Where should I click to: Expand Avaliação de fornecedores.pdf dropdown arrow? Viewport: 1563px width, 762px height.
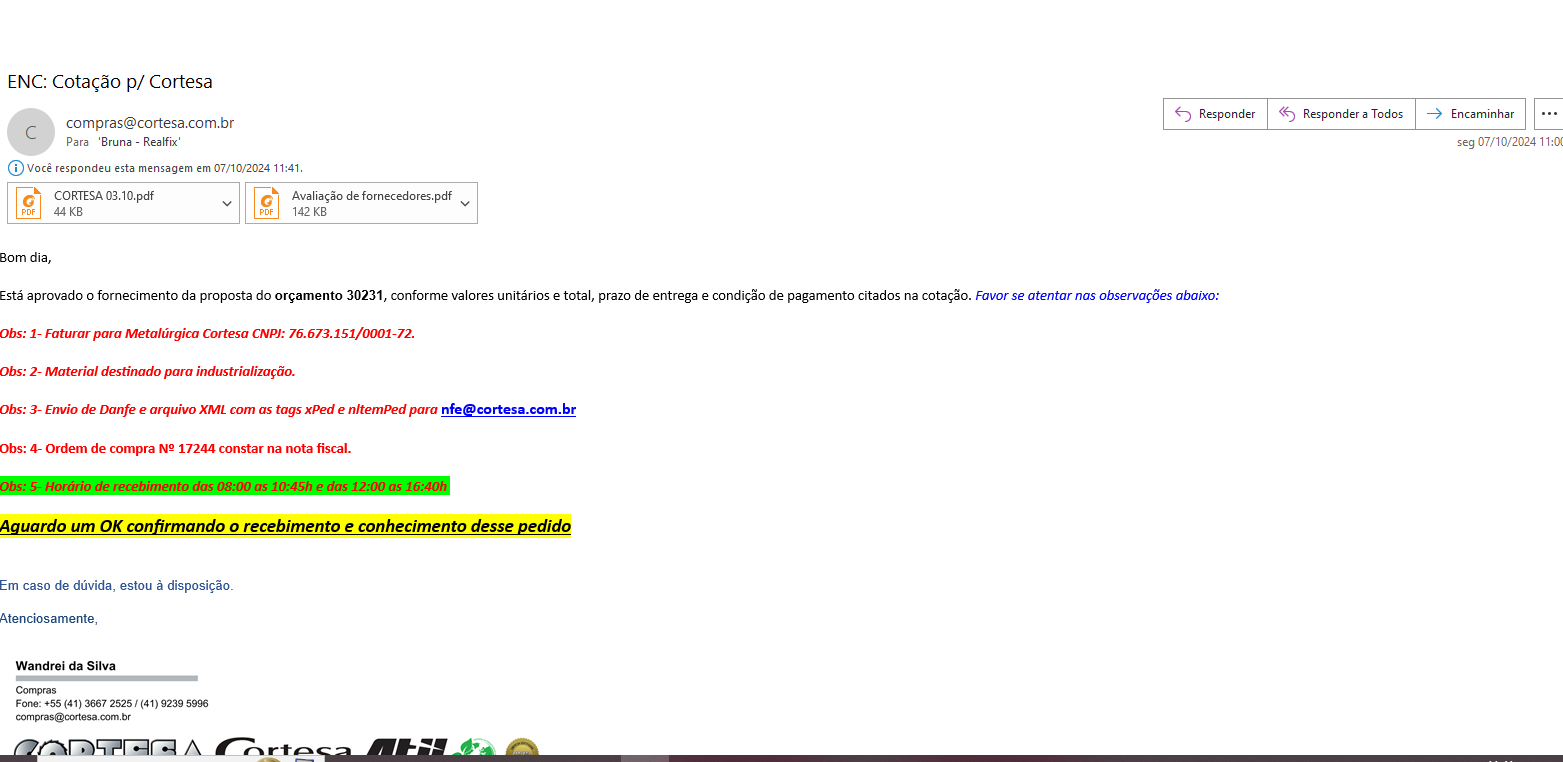465,203
